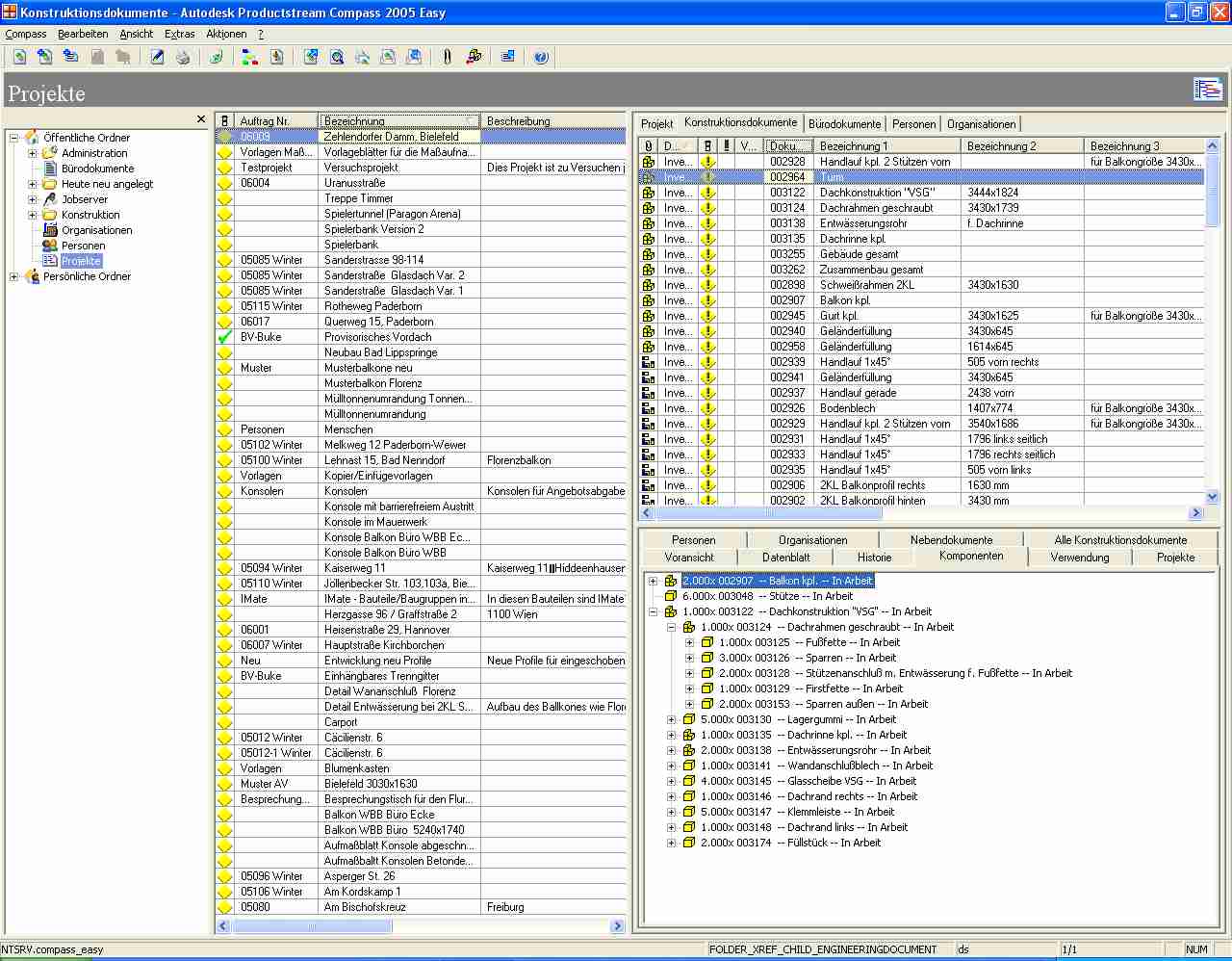Sort documents by Bezeichnung 3 column header
Screen dimensions: 1232x961
pos(1143,146)
